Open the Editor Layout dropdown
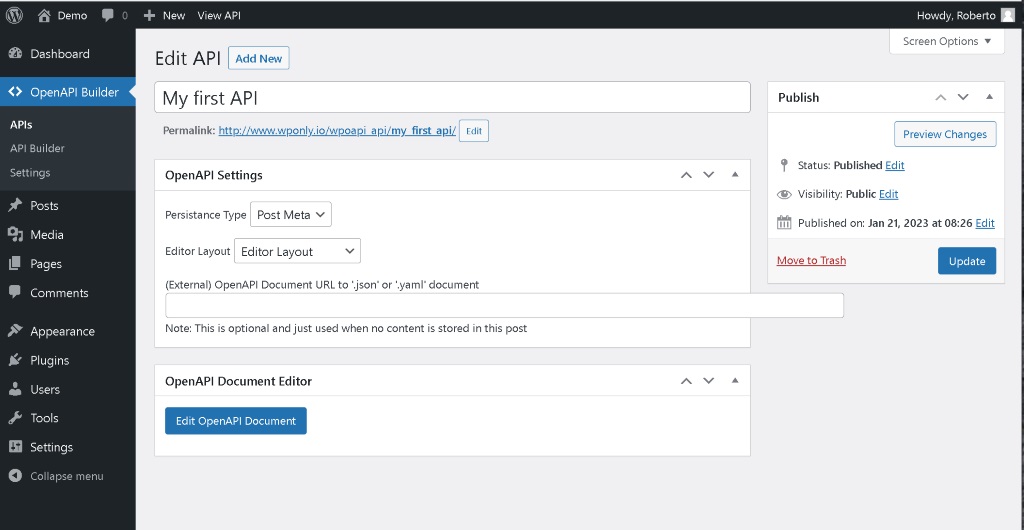Viewport: 1024px width, 530px height. (x=297, y=251)
